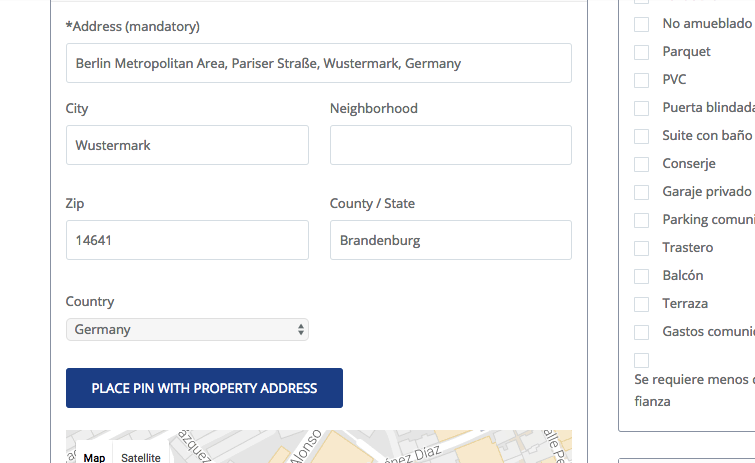
Task: Tick the Parquet checkbox
Action: pos(641,52)
